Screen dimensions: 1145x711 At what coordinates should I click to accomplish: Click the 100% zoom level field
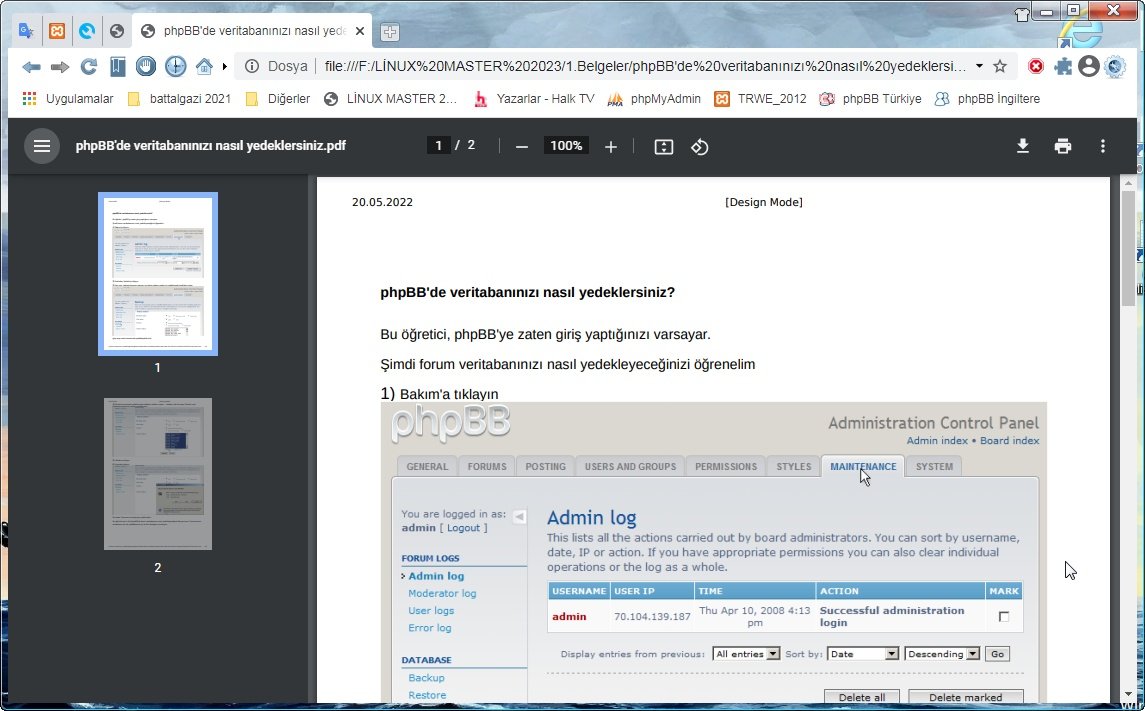[566, 145]
